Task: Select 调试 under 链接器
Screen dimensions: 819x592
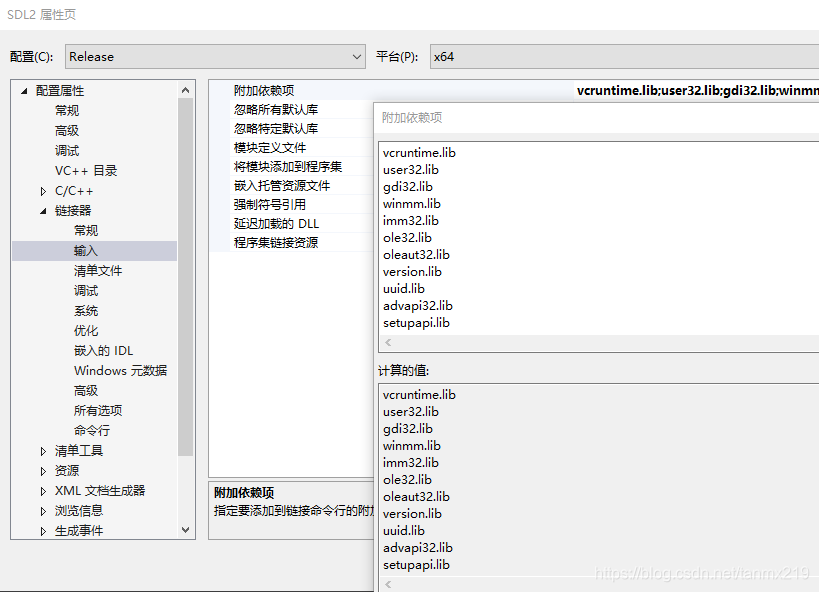Action: click(x=86, y=291)
